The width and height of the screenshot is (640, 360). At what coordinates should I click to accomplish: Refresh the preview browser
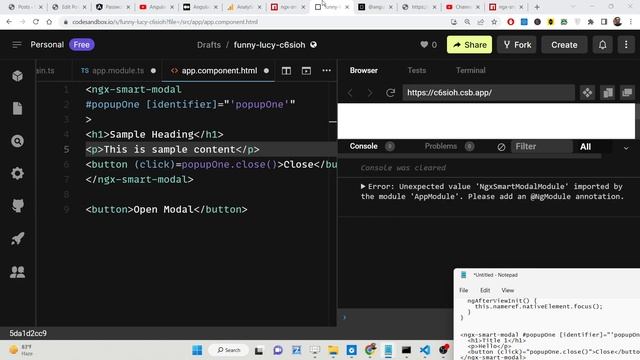click(x=390, y=93)
